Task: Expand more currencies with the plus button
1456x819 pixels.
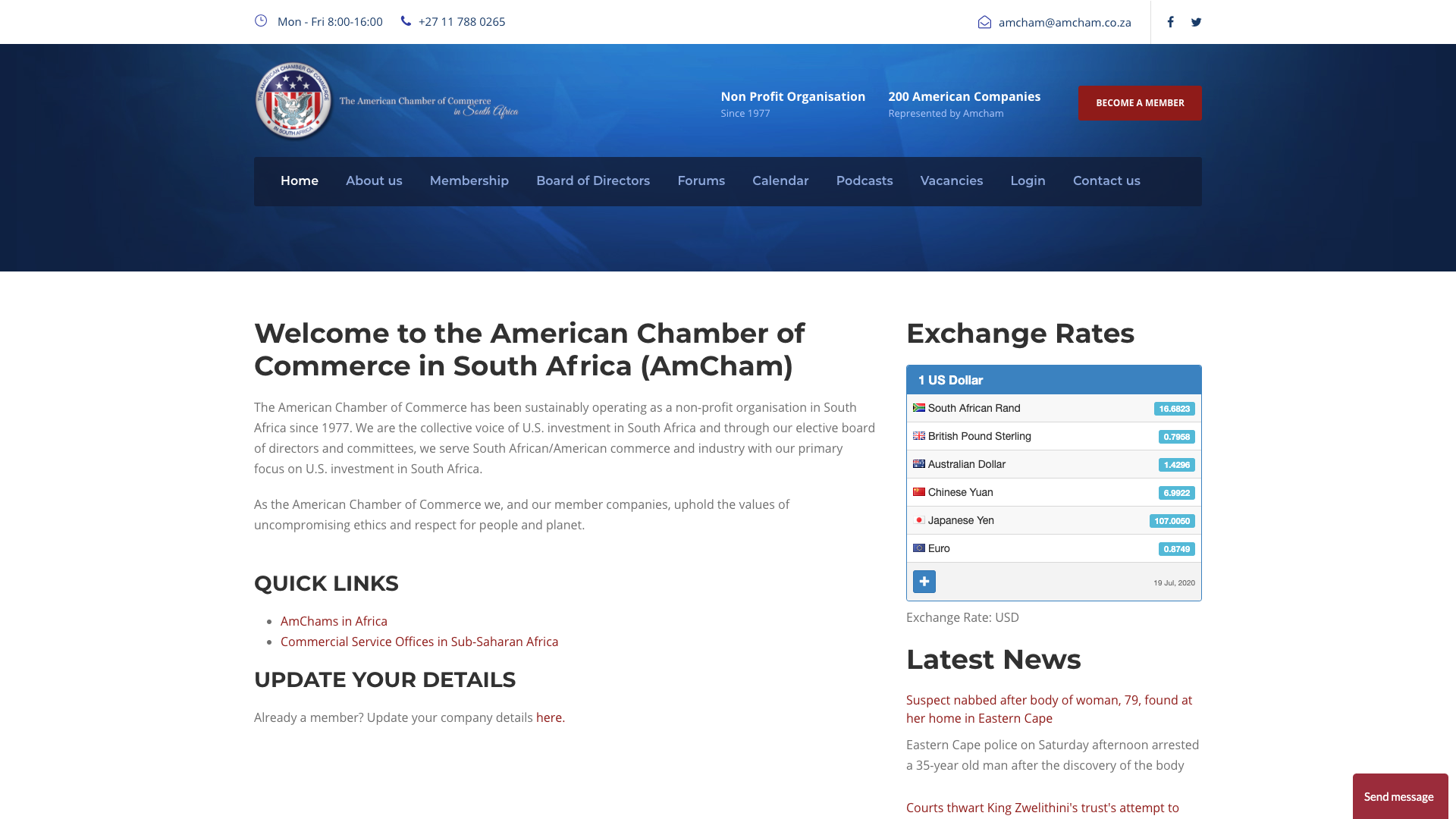Action: [924, 582]
